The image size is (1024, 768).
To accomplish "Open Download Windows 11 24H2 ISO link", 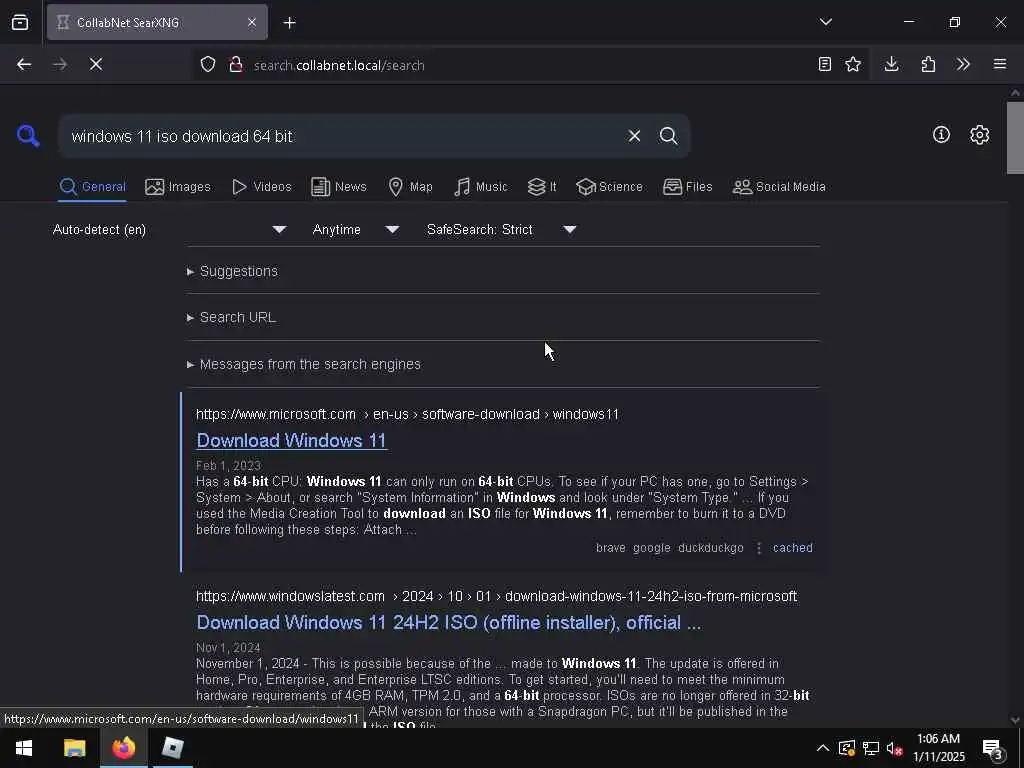I will pos(449,622).
